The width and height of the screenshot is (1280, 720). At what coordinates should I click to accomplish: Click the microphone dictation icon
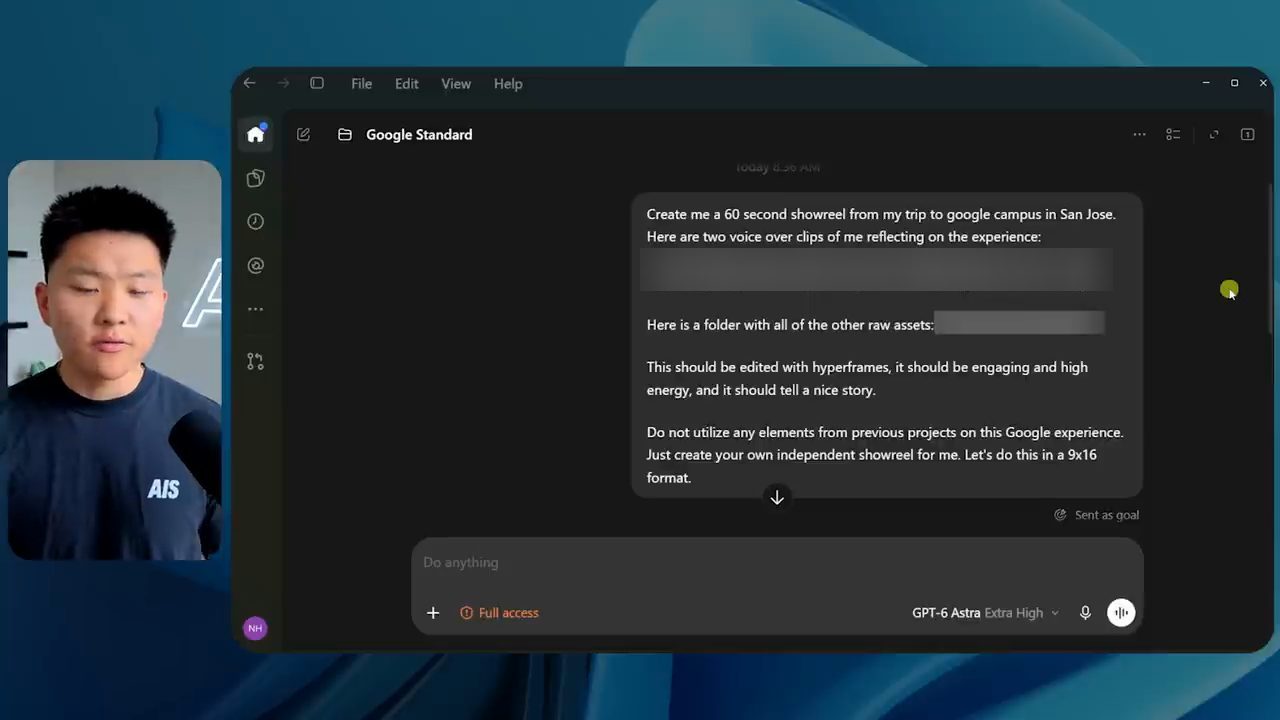pos(1085,613)
